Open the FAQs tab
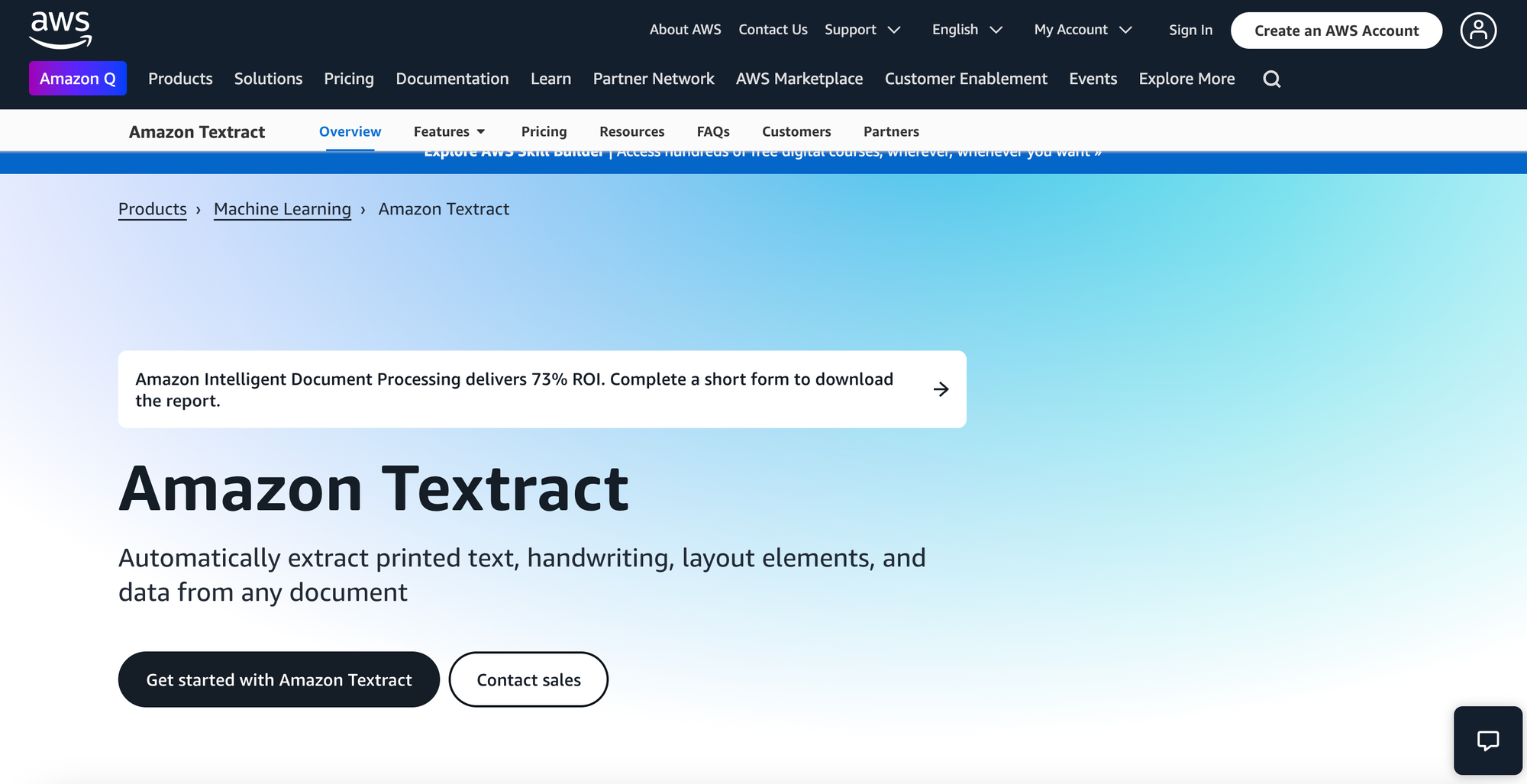The image size is (1527, 784). pos(713,131)
